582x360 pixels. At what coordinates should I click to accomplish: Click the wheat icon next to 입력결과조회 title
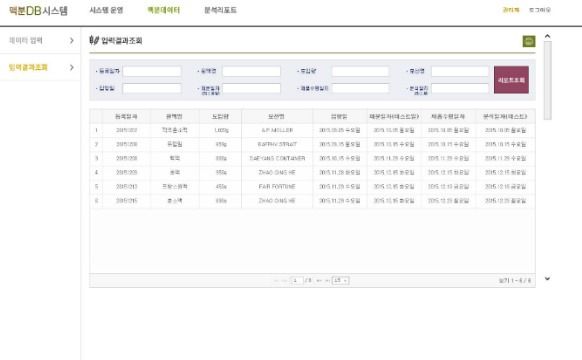click(x=94, y=40)
